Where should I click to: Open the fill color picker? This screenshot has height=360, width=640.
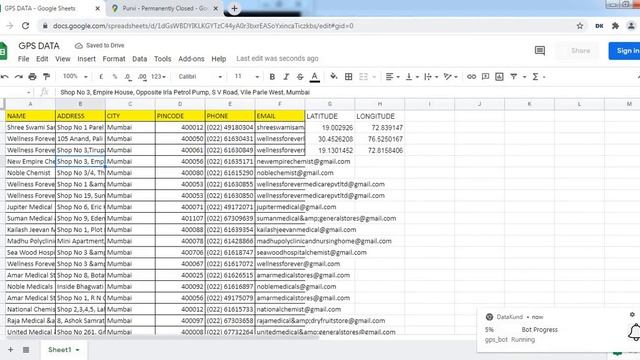coord(333,77)
